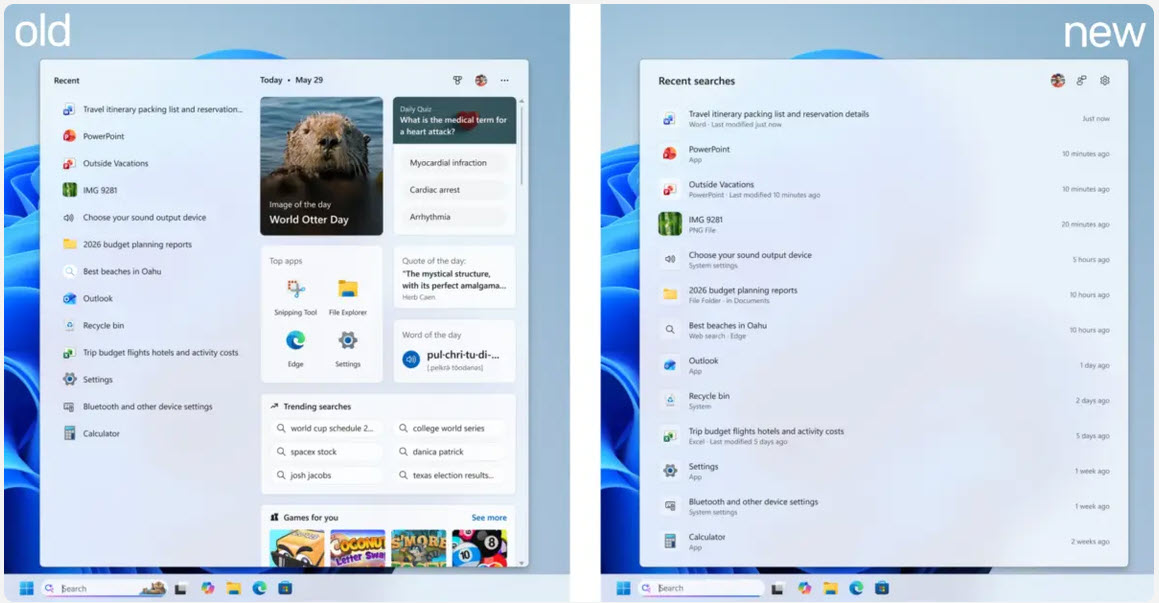The height and width of the screenshot is (603, 1159).
Task: Click the Calculator icon in new panel list
Action: [670, 542]
